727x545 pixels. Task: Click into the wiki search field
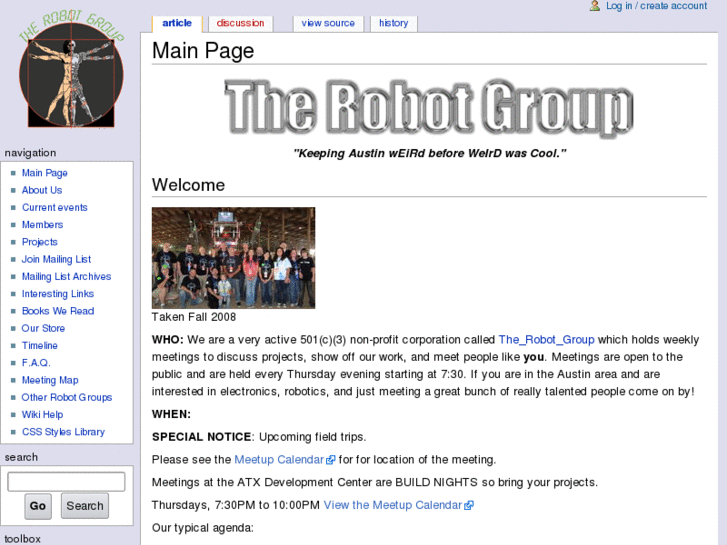66,481
